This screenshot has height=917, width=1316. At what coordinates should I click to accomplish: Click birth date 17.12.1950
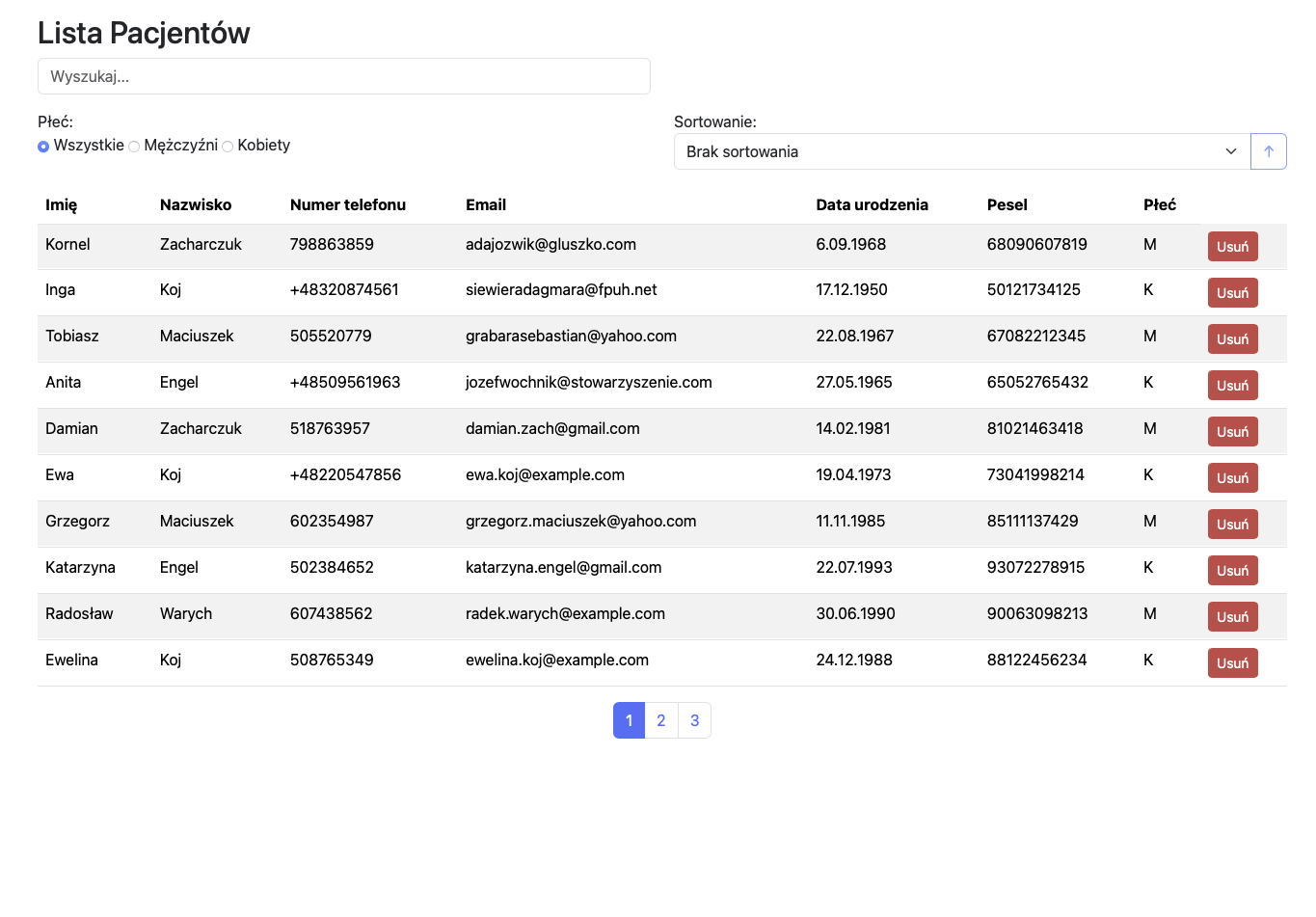click(x=852, y=289)
